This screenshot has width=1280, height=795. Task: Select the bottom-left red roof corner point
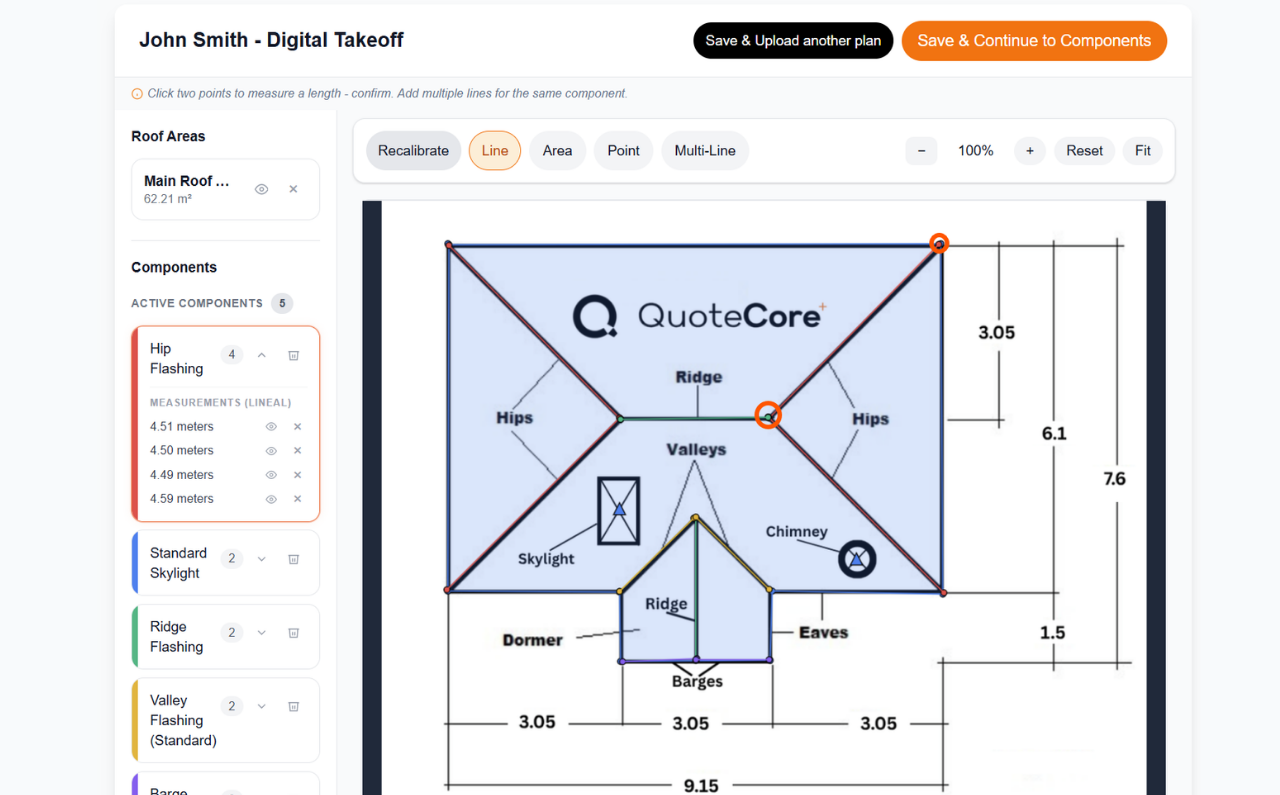click(447, 590)
